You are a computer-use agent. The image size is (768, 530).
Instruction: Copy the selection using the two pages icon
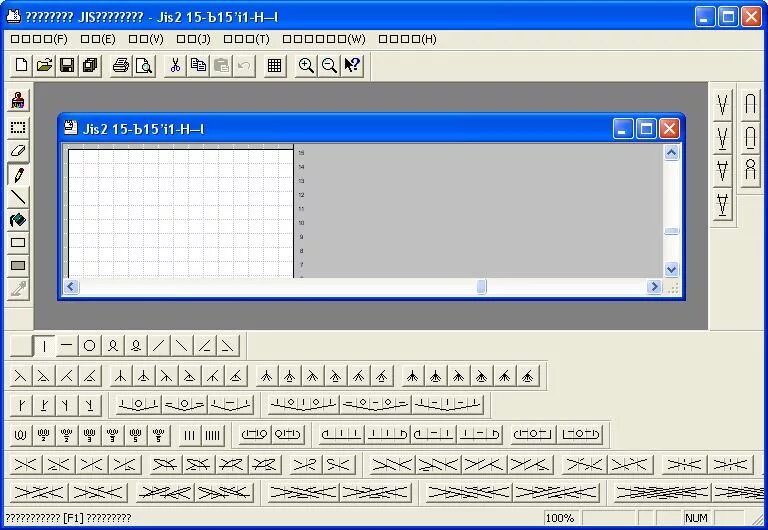pos(198,65)
